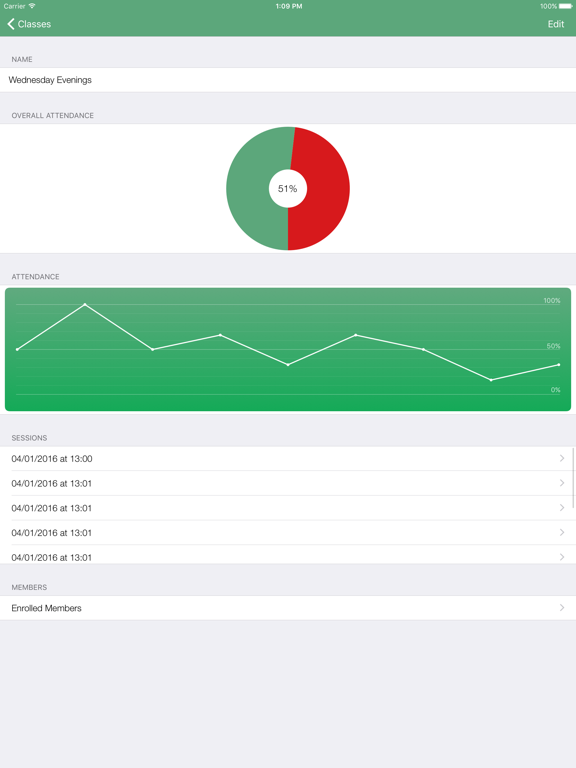576x768 pixels.
Task: Select the Wednesday Evenings name field
Action: click(288, 80)
